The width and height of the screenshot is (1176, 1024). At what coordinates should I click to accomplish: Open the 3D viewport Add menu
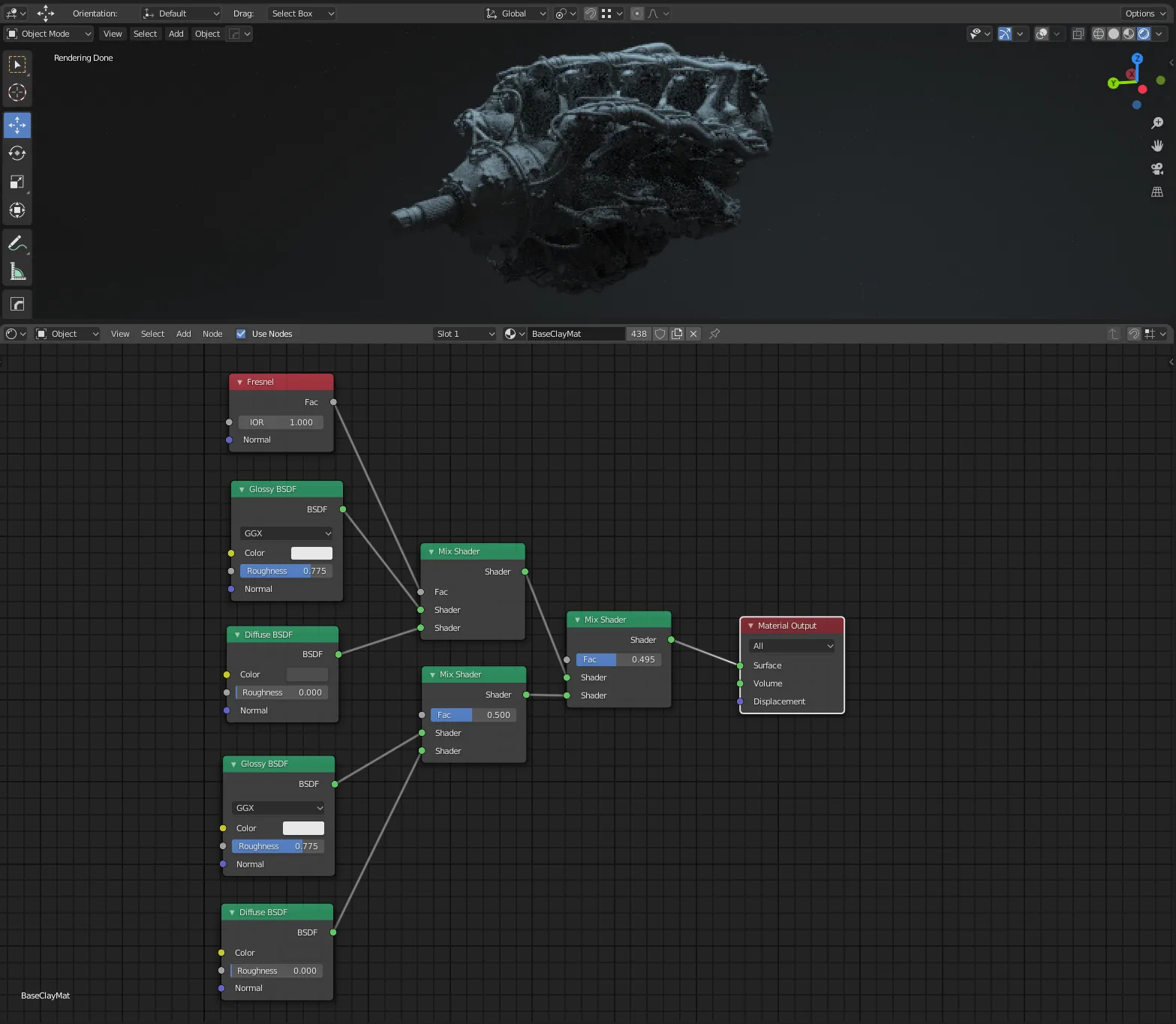click(176, 34)
